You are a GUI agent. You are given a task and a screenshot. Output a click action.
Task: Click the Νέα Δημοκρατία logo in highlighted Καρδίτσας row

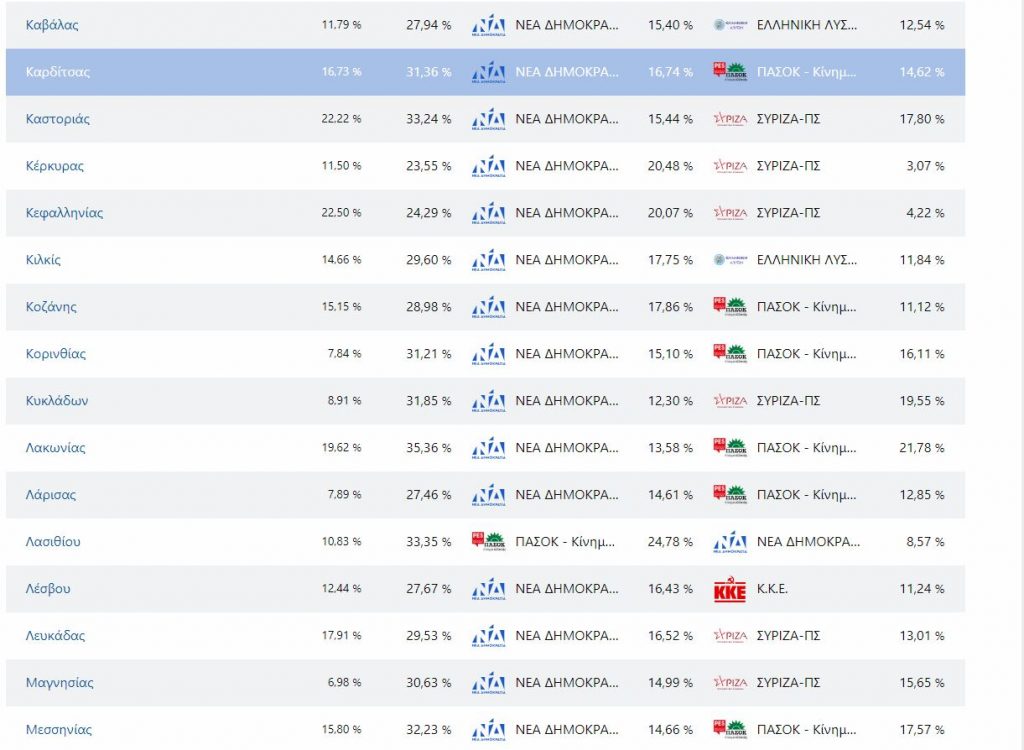(488, 72)
